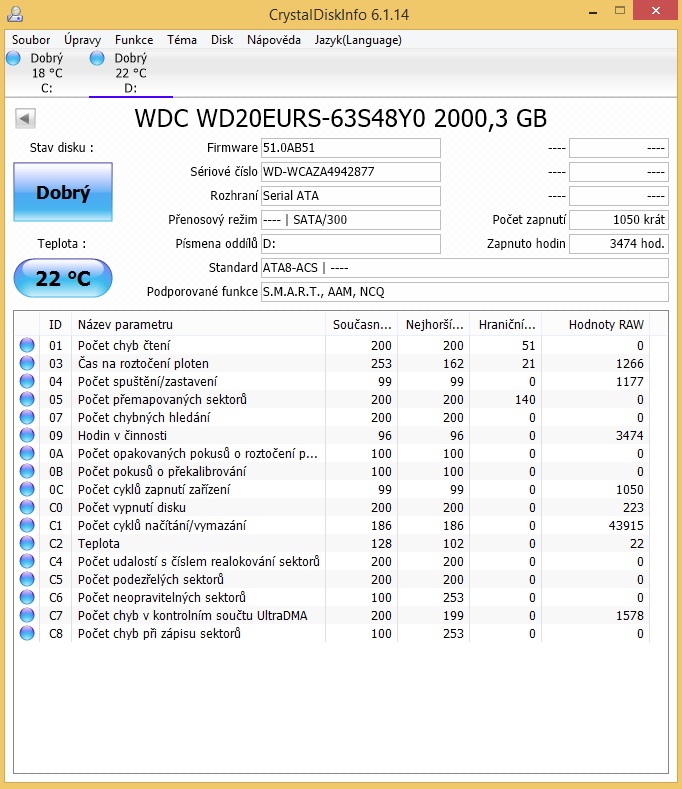The image size is (682, 789).
Task: Select drive D: Dobrý 22 °C tab
Action: coord(131,73)
